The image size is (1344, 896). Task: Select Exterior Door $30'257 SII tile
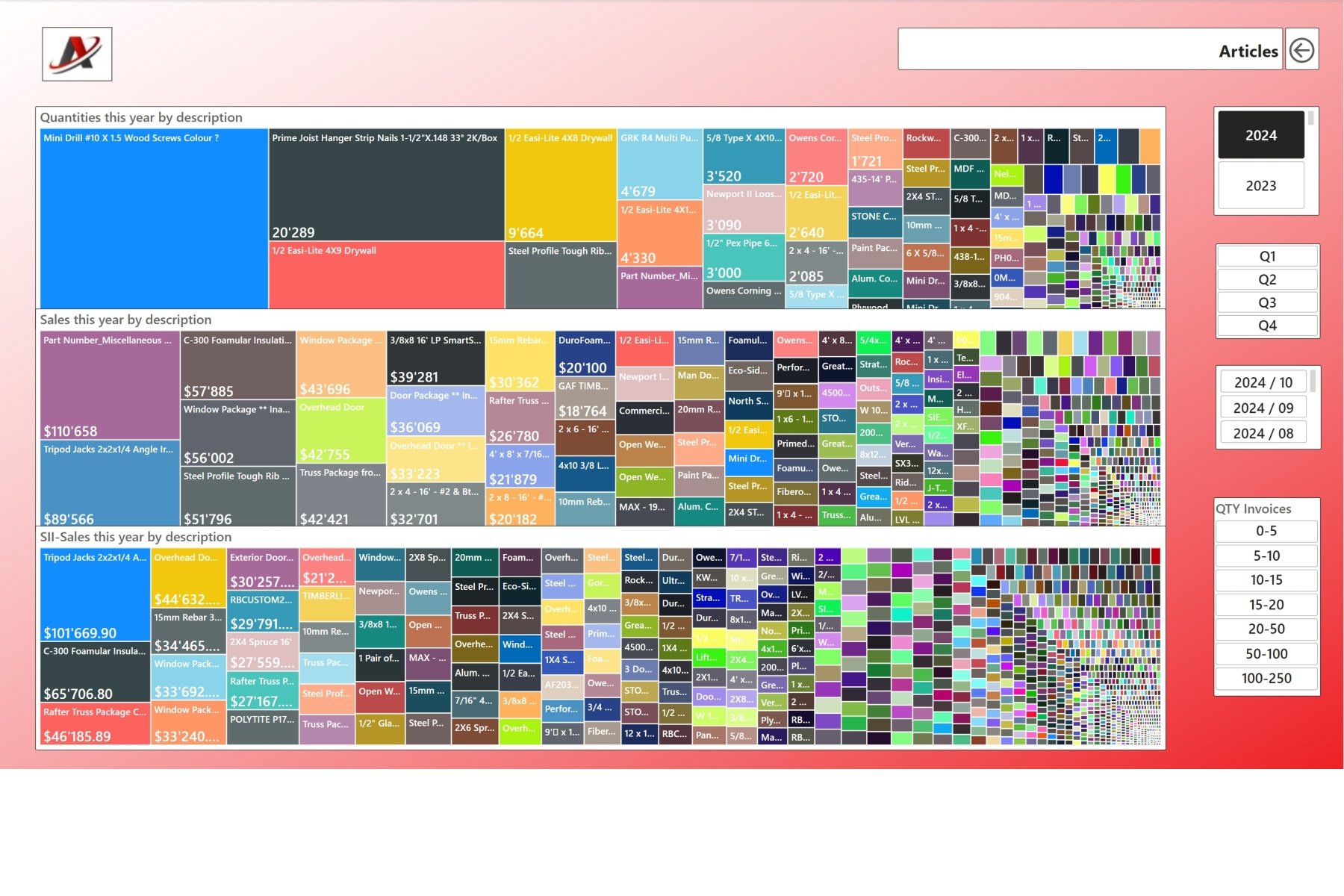(262, 570)
